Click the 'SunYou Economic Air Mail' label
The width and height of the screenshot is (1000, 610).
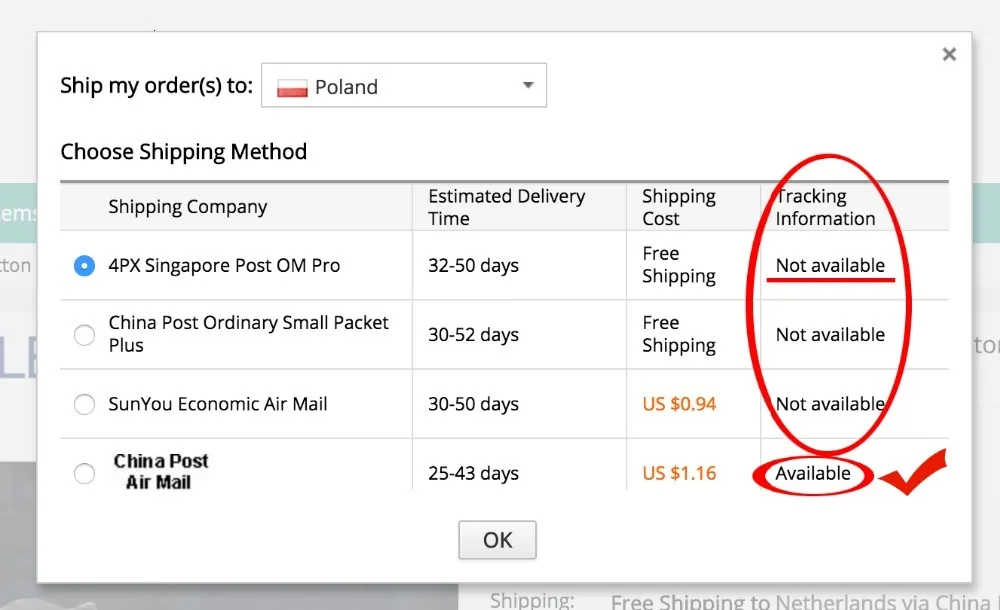(217, 404)
